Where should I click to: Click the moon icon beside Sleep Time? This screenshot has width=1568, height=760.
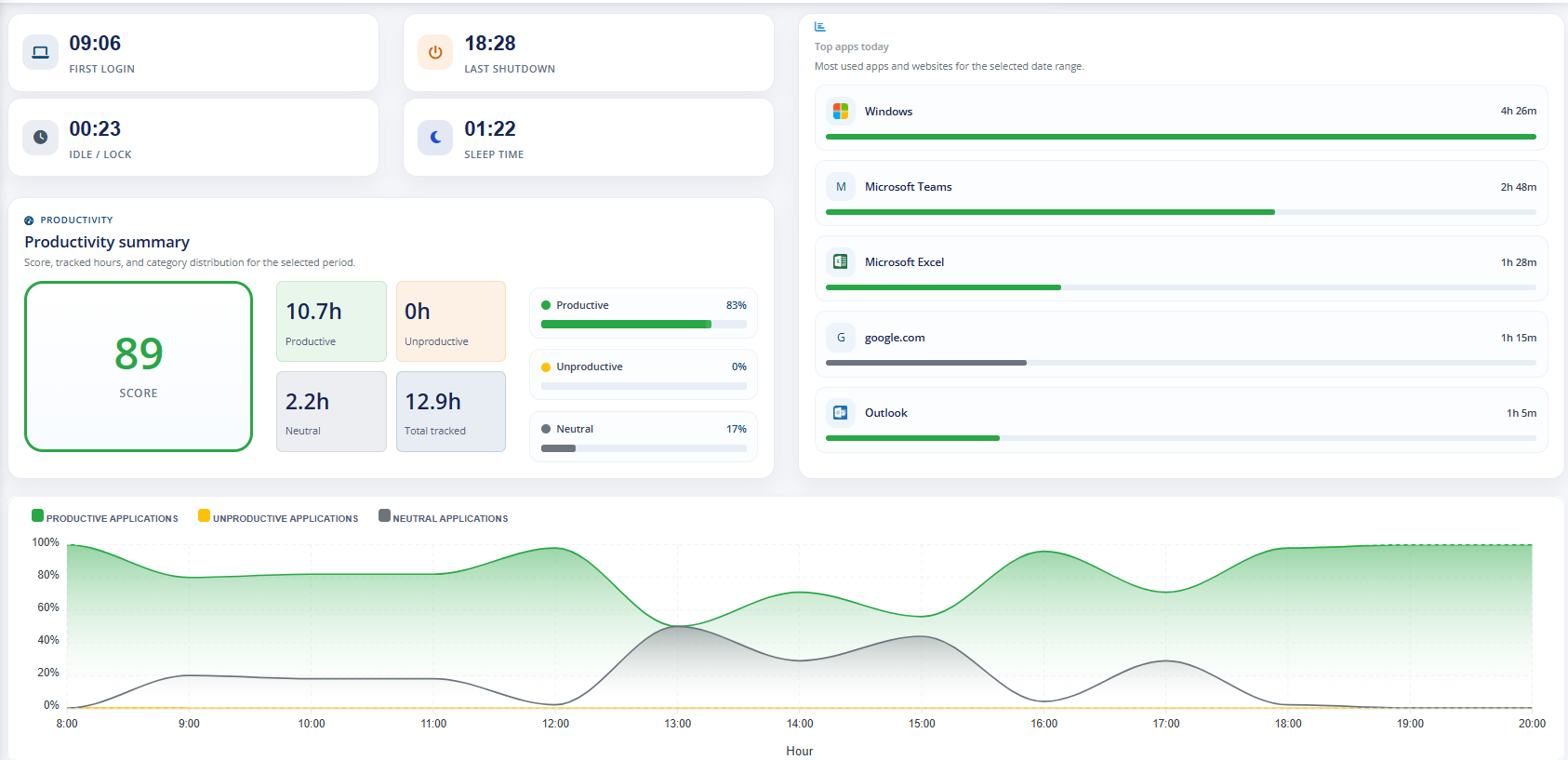click(x=435, y=137)
